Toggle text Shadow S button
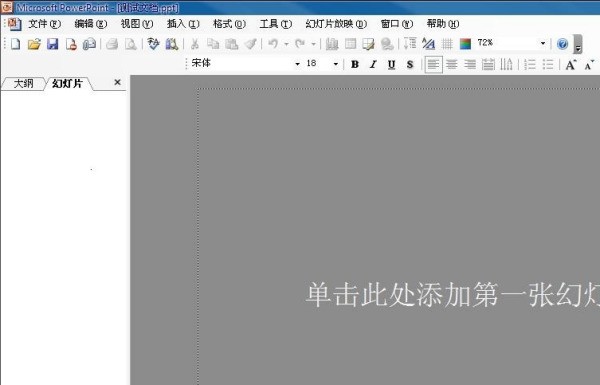Viewport: 600px width, 385px height. pos(410,64)
